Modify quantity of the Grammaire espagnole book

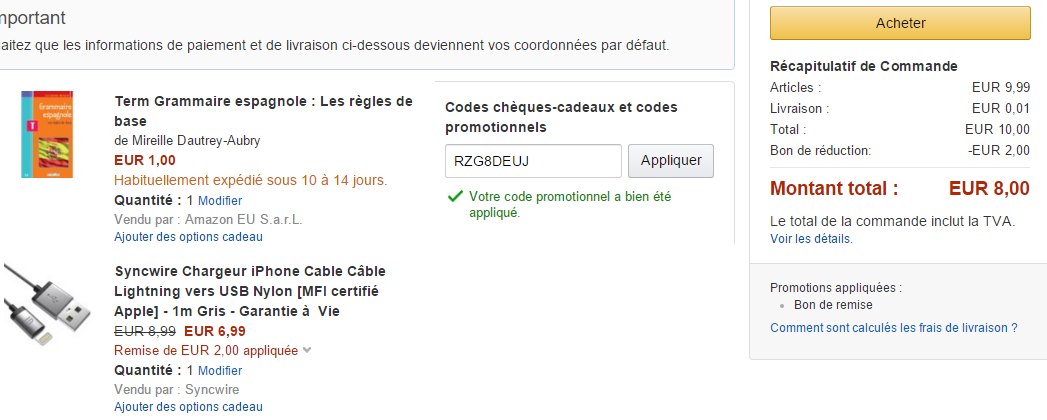click(x=220, y=200)
